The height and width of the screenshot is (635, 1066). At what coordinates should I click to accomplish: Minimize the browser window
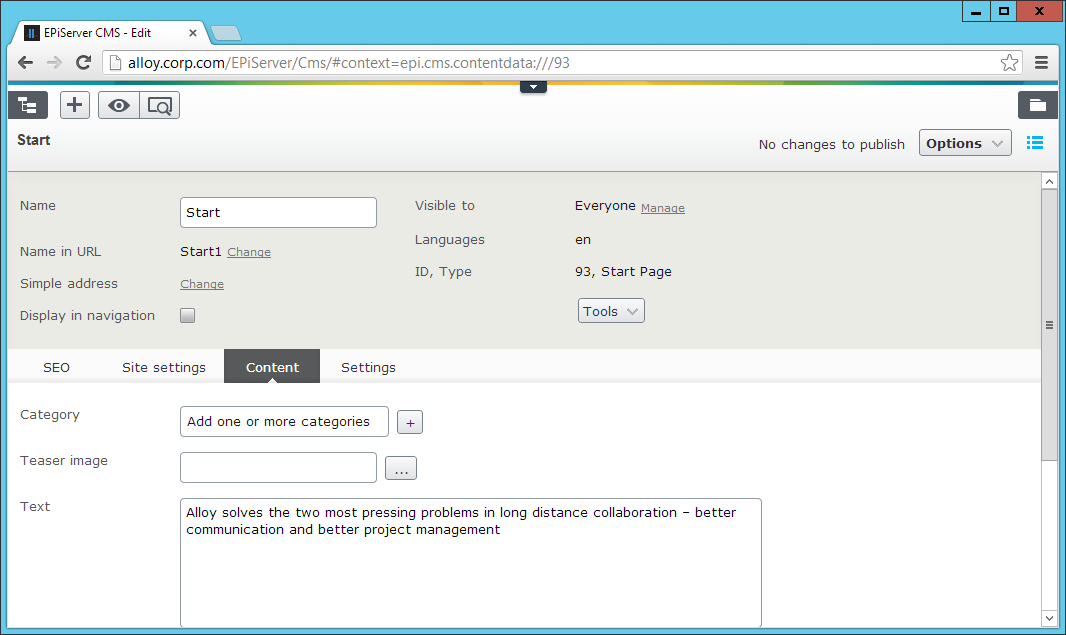[976, 12]
